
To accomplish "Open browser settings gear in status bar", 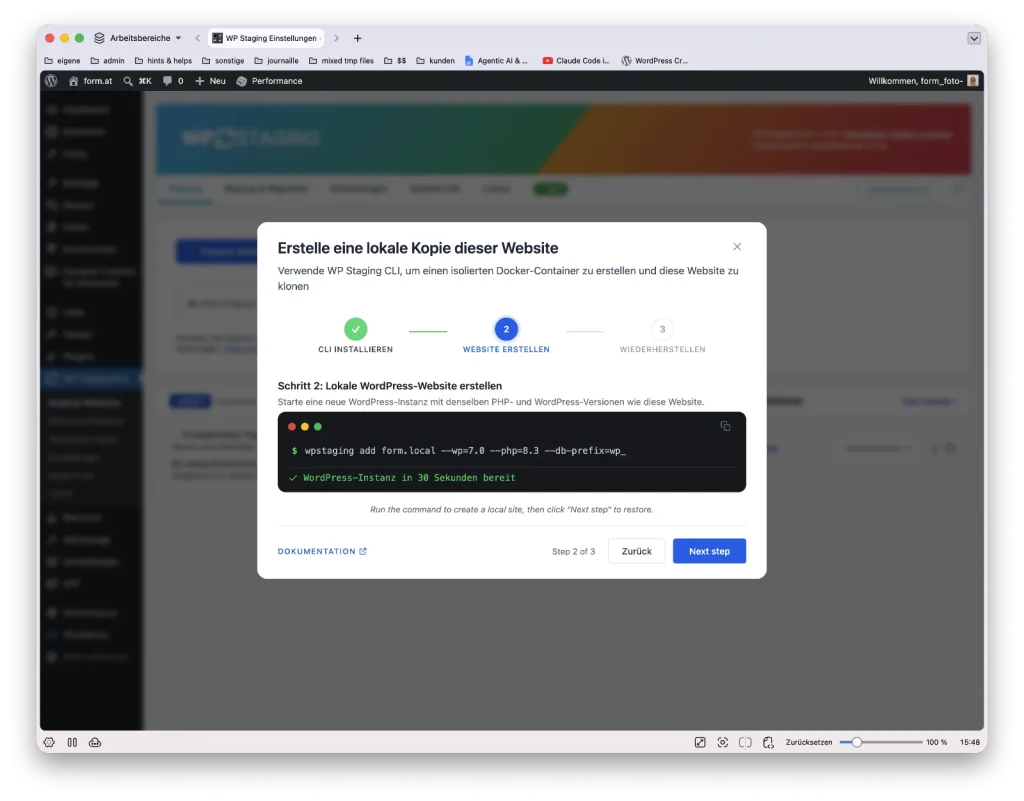I will tap(49, 742).
